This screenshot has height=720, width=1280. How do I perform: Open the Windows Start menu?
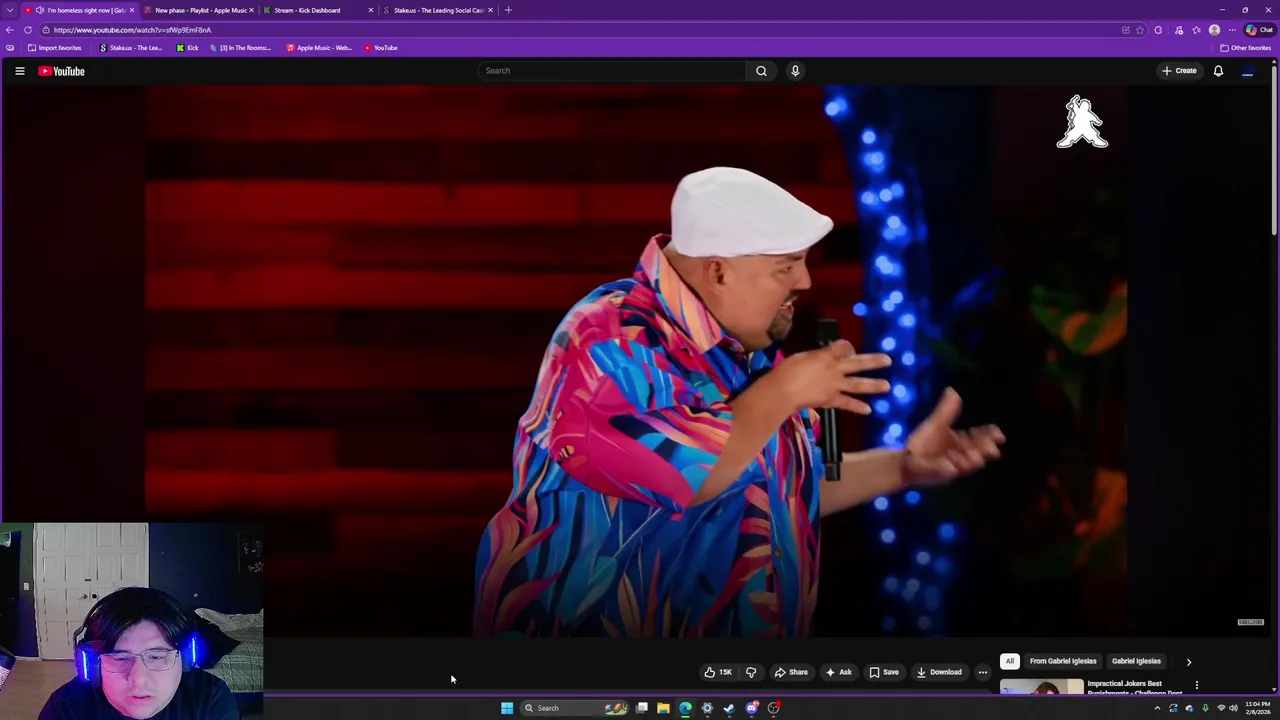pos(507,708)
